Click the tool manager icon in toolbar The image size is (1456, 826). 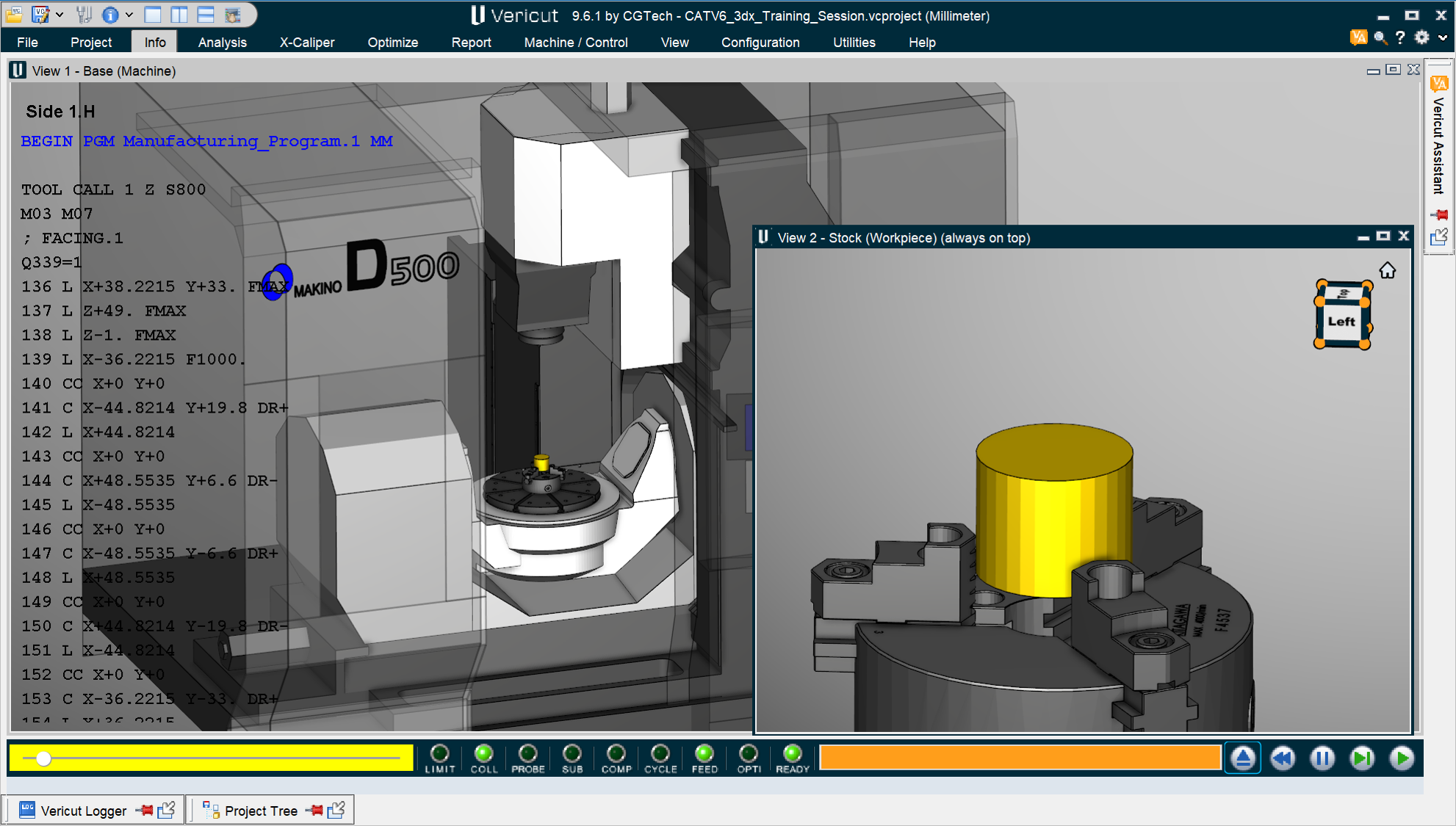[x=84, y=14]
